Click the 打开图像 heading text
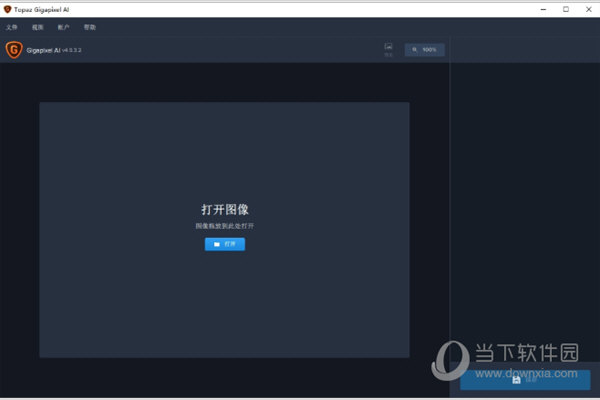The width and height of the screenshot is (600, 400). coord(225,209)
